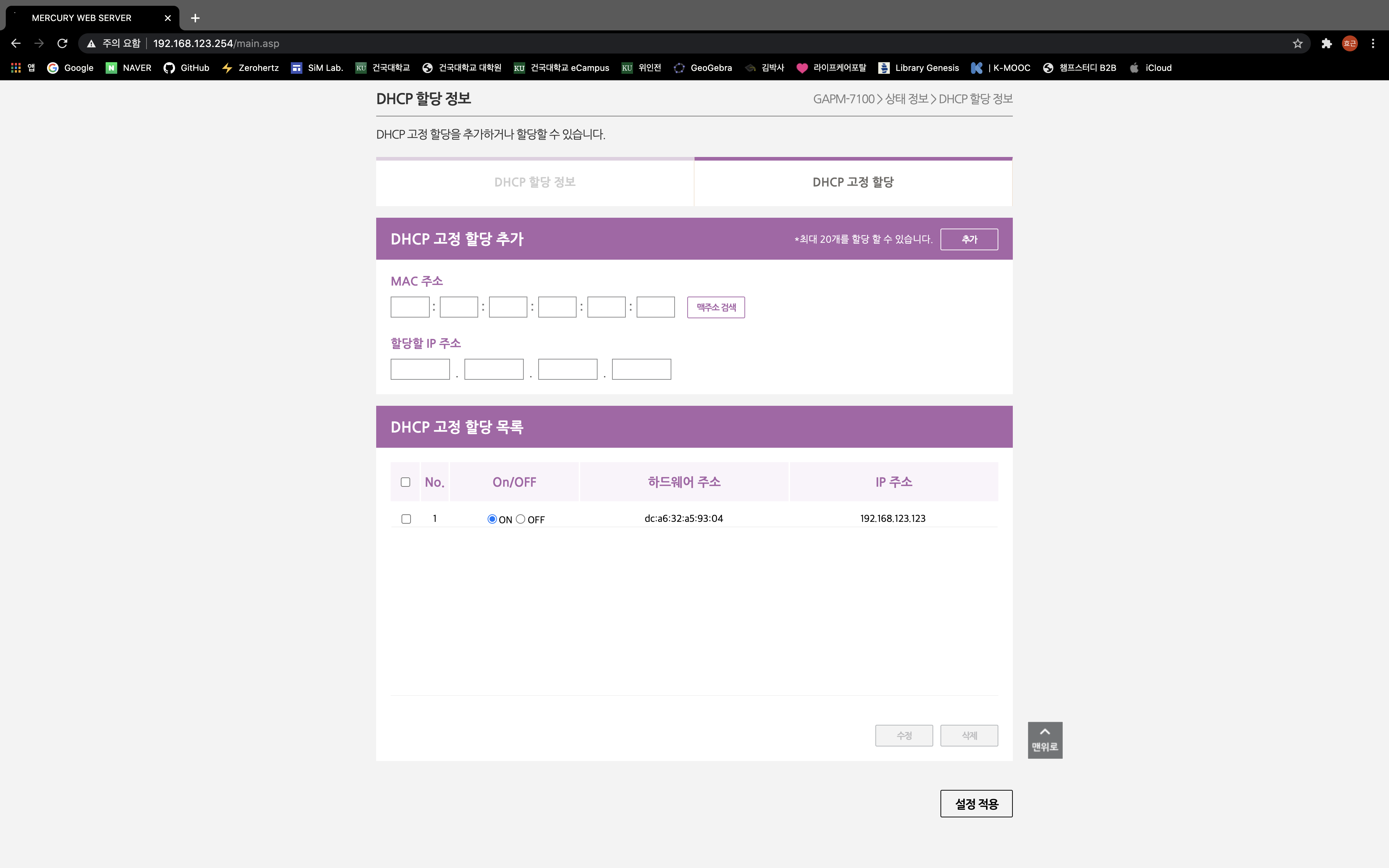Focus the third MAC address field

[x=508, y=307]
